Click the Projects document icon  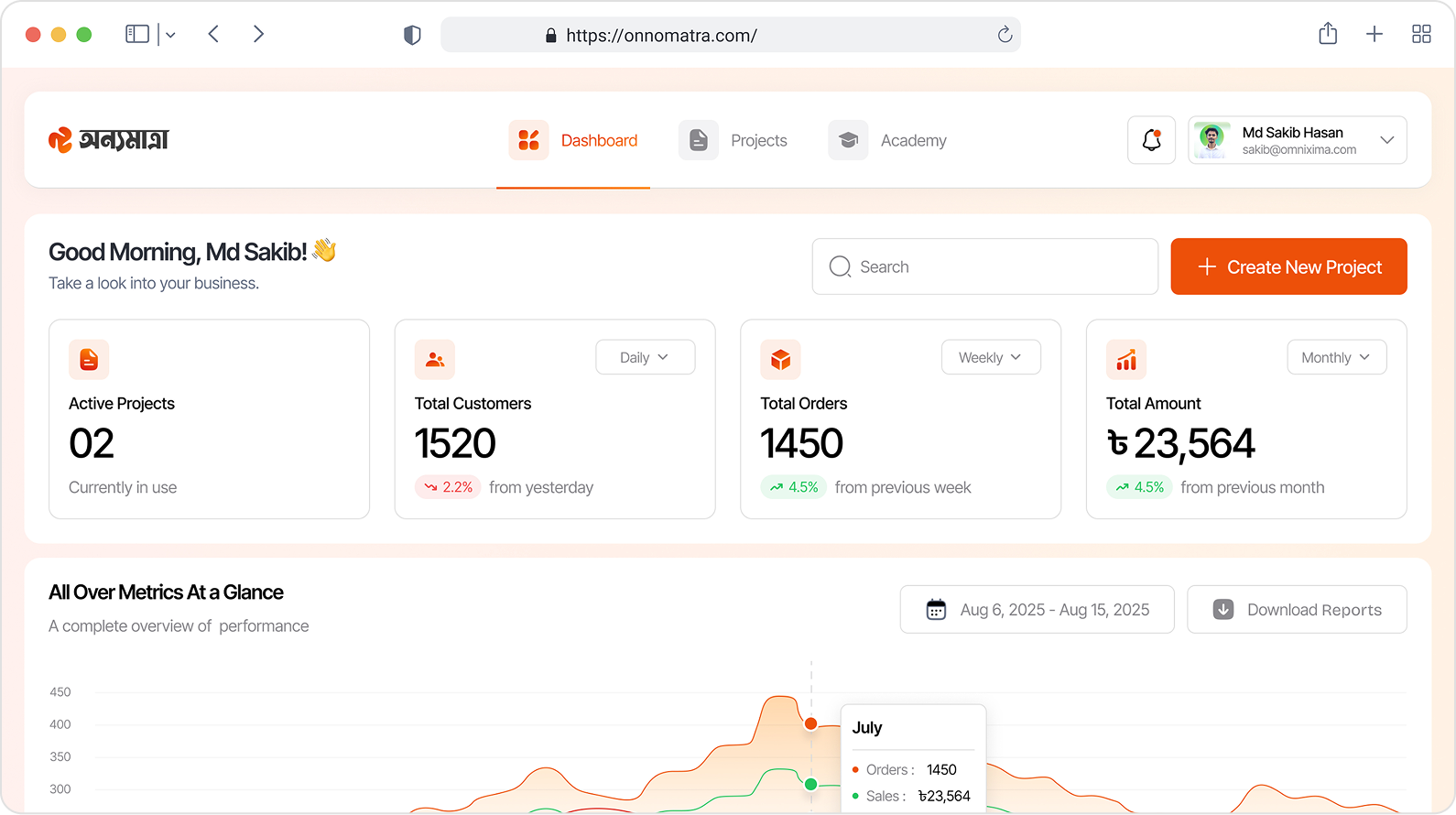(698, 140)
